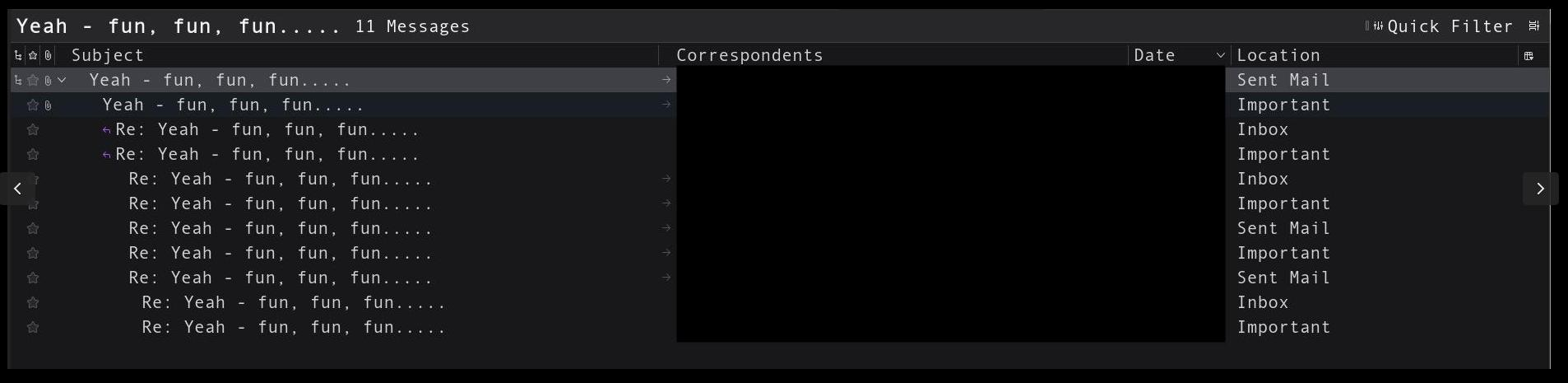
Task: Click the attachment column header icon
Action: [49, 55]
